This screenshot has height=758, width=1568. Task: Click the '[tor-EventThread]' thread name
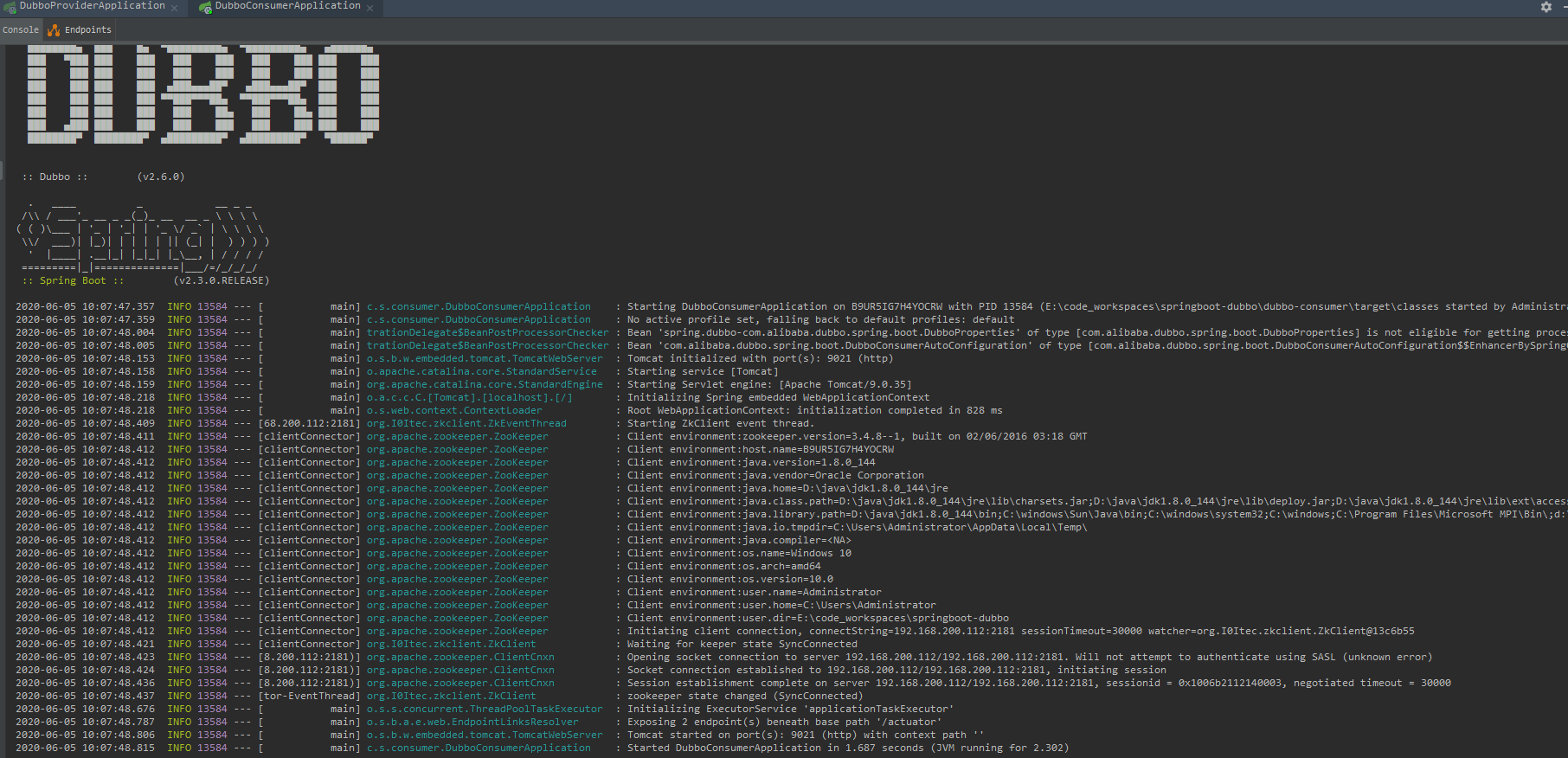(309, 696)
